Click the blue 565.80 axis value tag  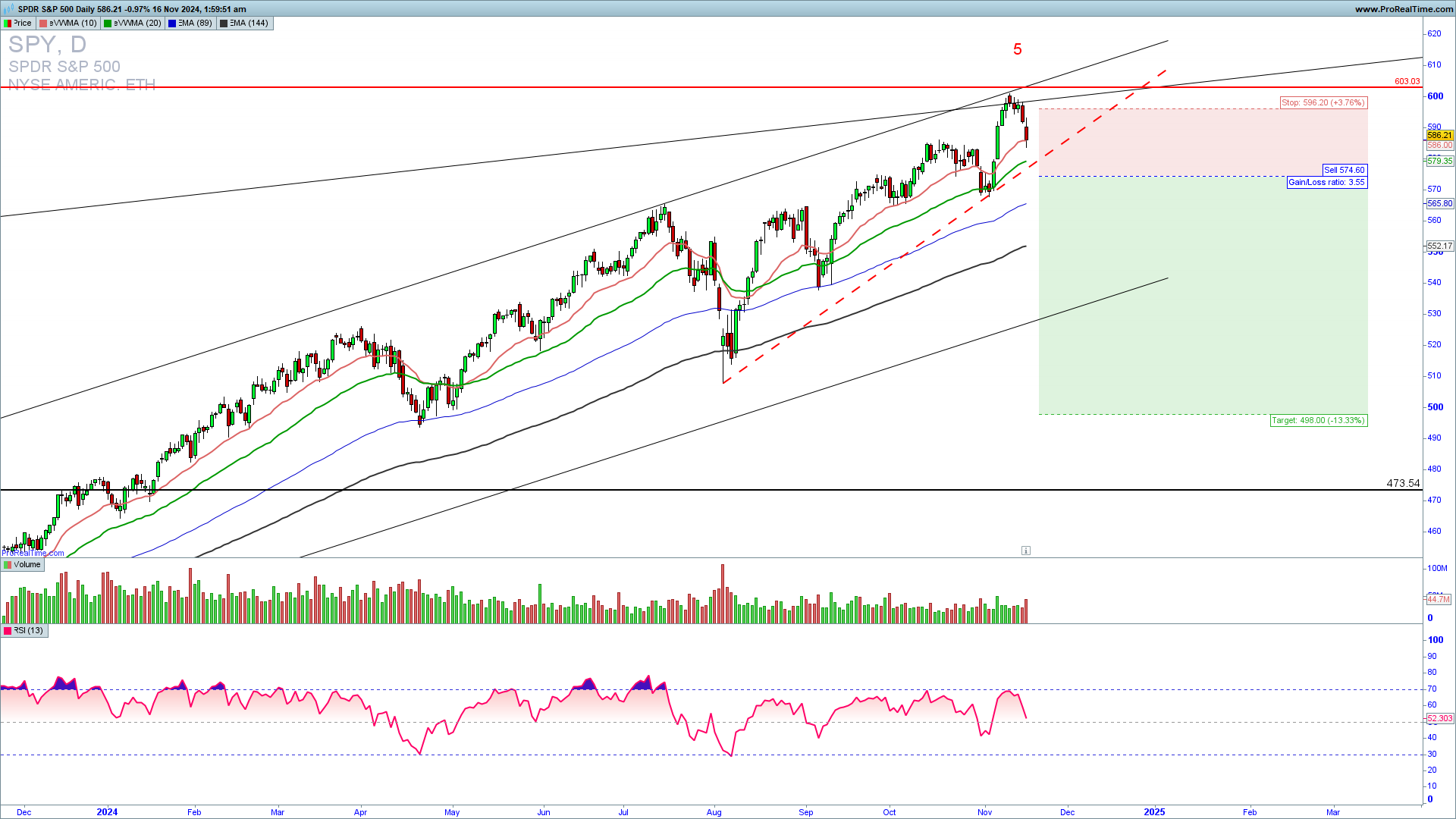point(1439,203)
